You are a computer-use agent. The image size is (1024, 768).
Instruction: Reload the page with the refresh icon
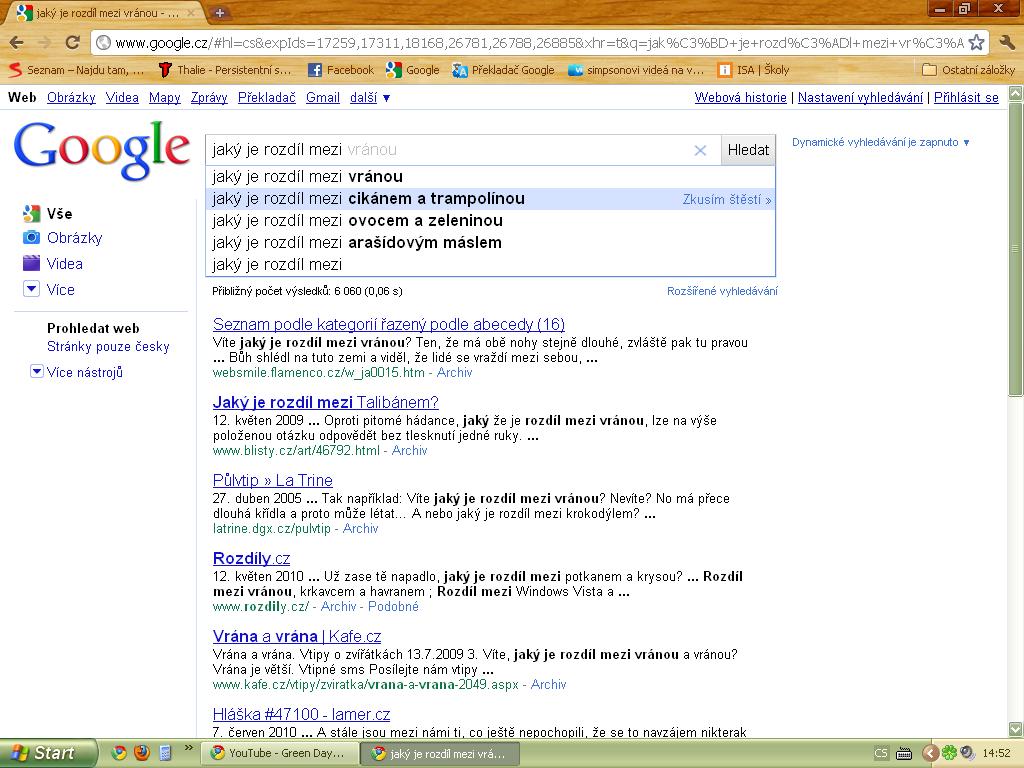[72, 42]
